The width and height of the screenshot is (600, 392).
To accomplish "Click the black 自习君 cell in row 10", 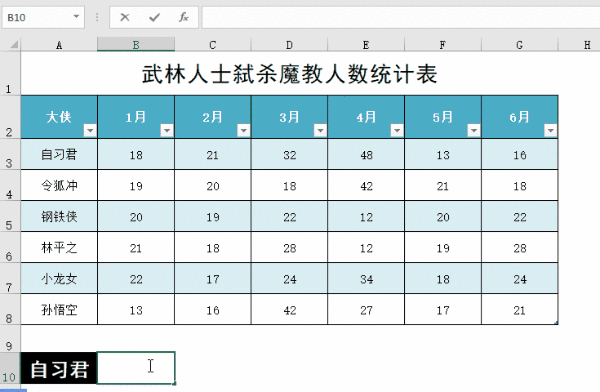I will click(x=59, y=368).
